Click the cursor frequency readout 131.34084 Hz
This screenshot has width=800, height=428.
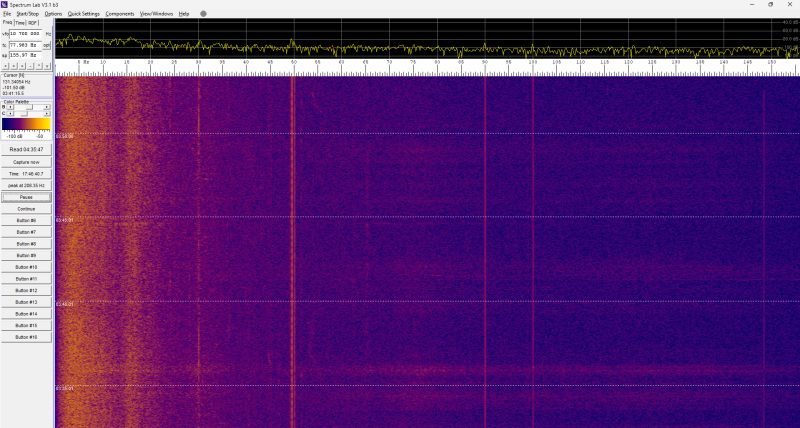click(x=16, y=82)
